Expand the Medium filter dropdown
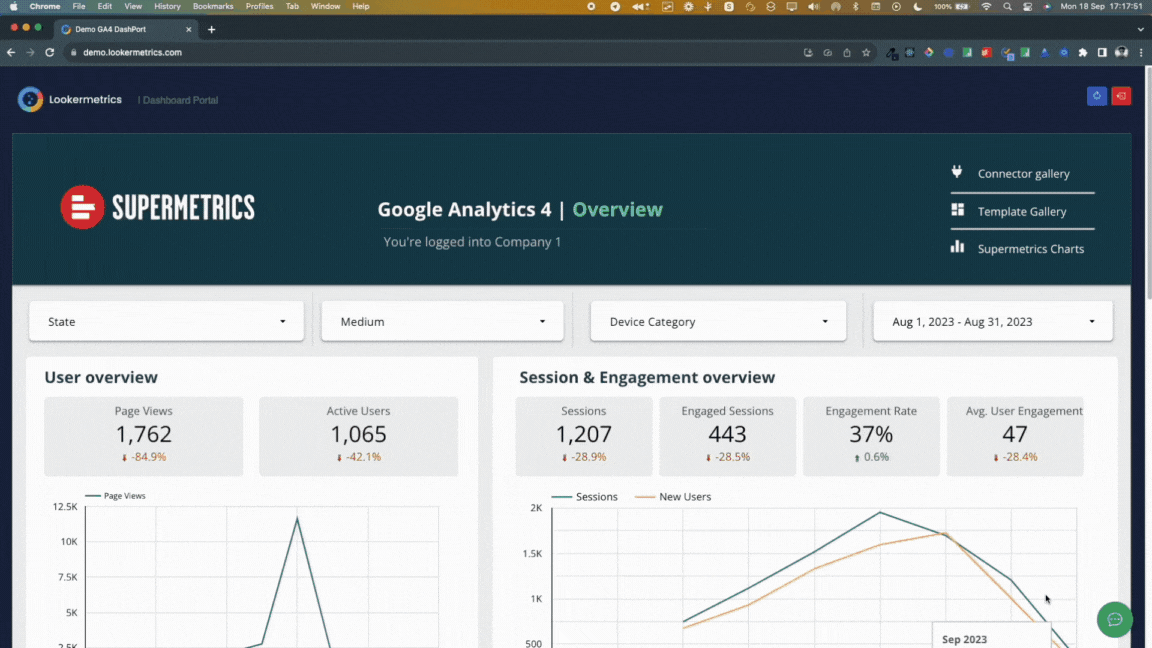Image resolution: width=1152 pixels, height=648 pixels. tap(442, 321)
